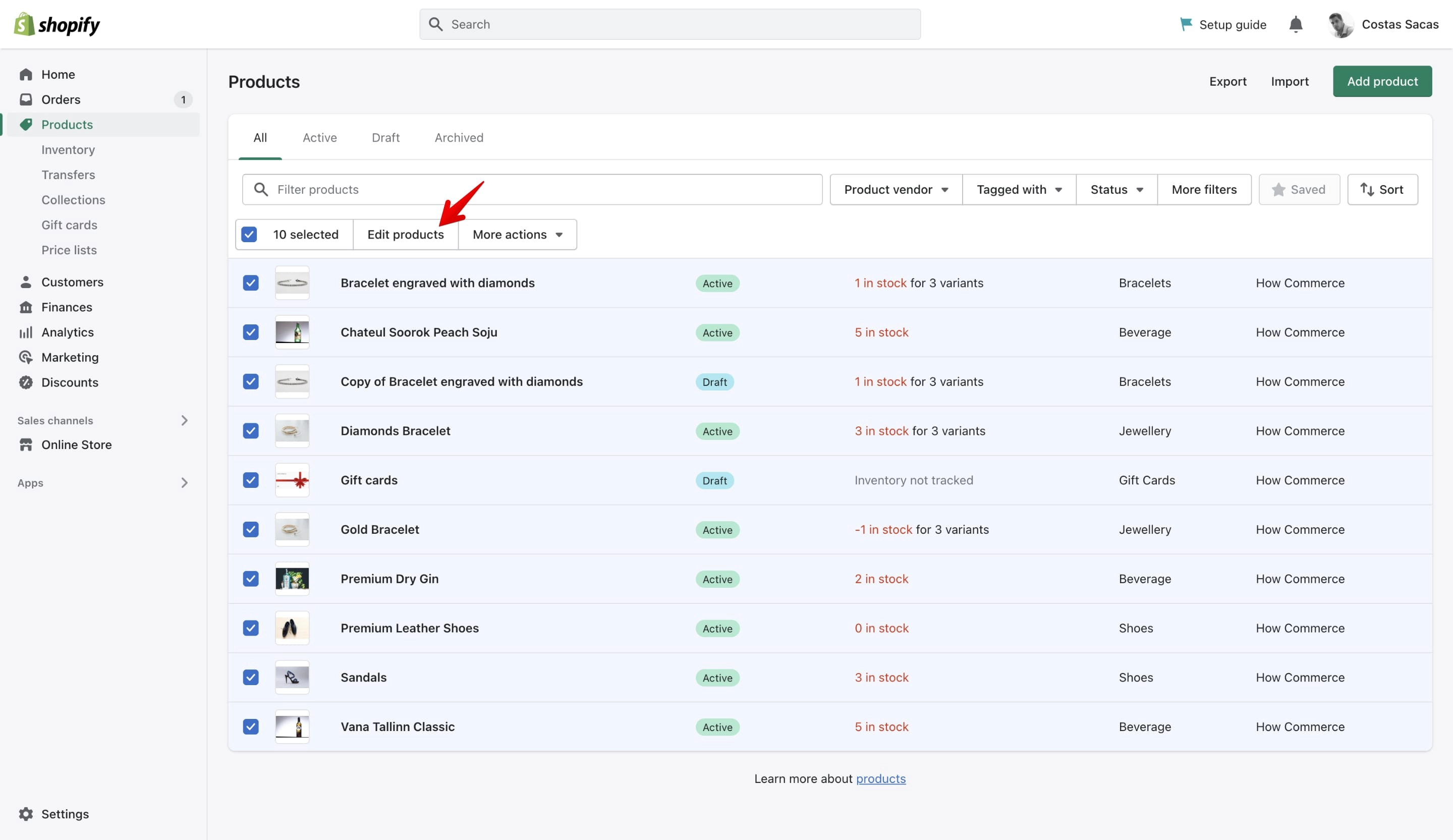The image size is (1453, 840).
Task: Expand Sales channels chevron
Action: (x=184, y=420)
